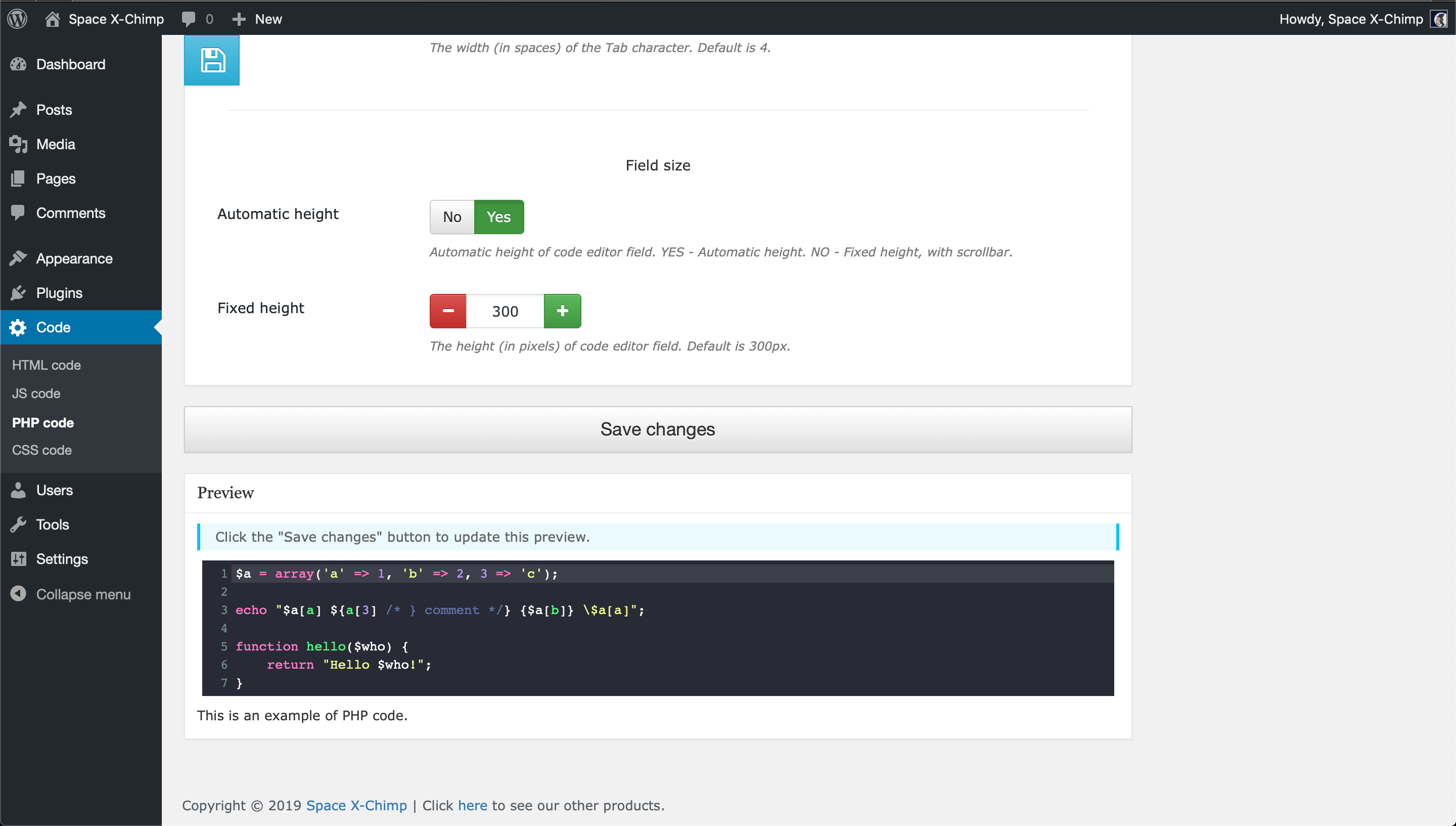Click the here hyperlink in footer
The image size is (1456, 826).
pyautogui.click(x=473, y=805)
